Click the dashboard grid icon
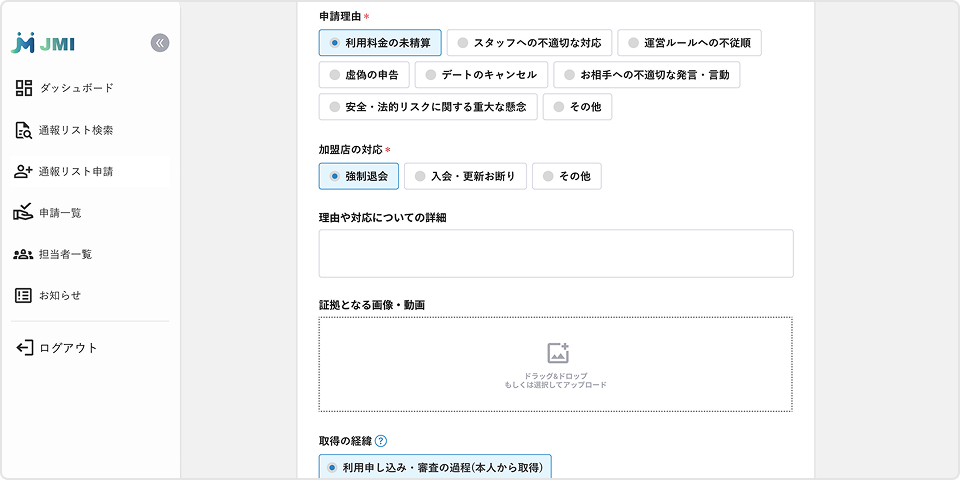The height and width of the screenshot is (480, 960). 24,88
